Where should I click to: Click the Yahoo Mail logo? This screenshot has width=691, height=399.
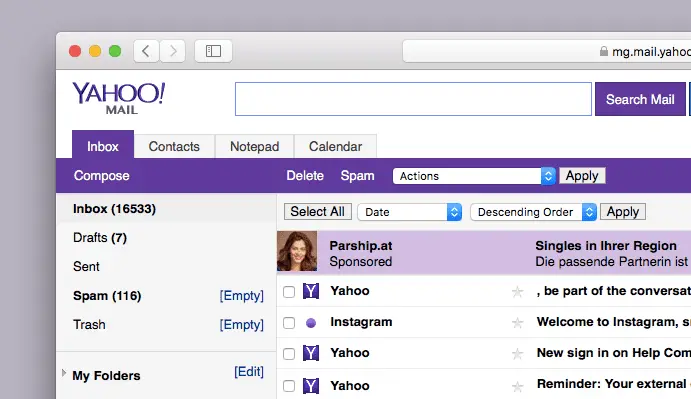pyautogui.click(x=119, y=98)
